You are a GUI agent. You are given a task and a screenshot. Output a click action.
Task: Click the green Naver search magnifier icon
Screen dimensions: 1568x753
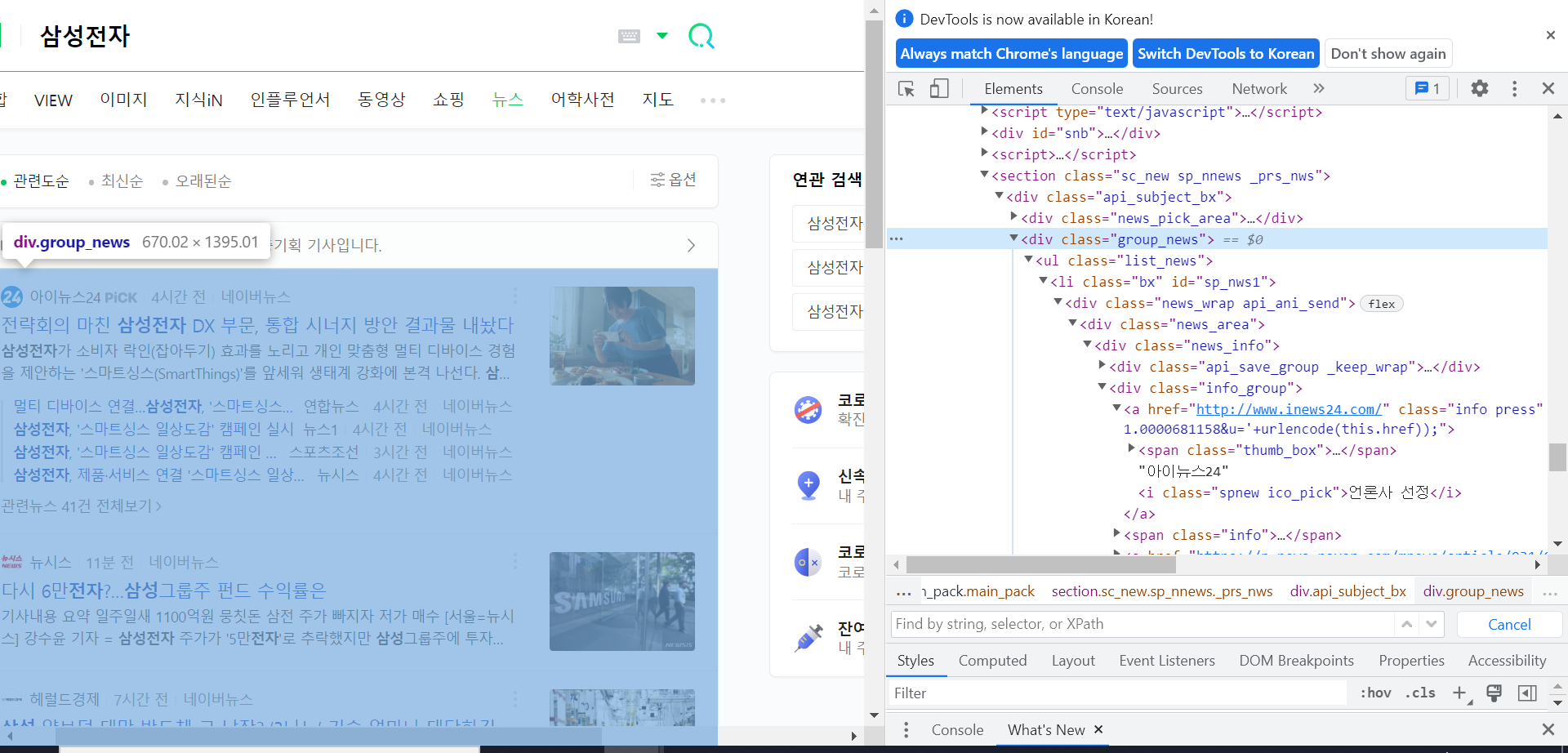click(702, 36)
